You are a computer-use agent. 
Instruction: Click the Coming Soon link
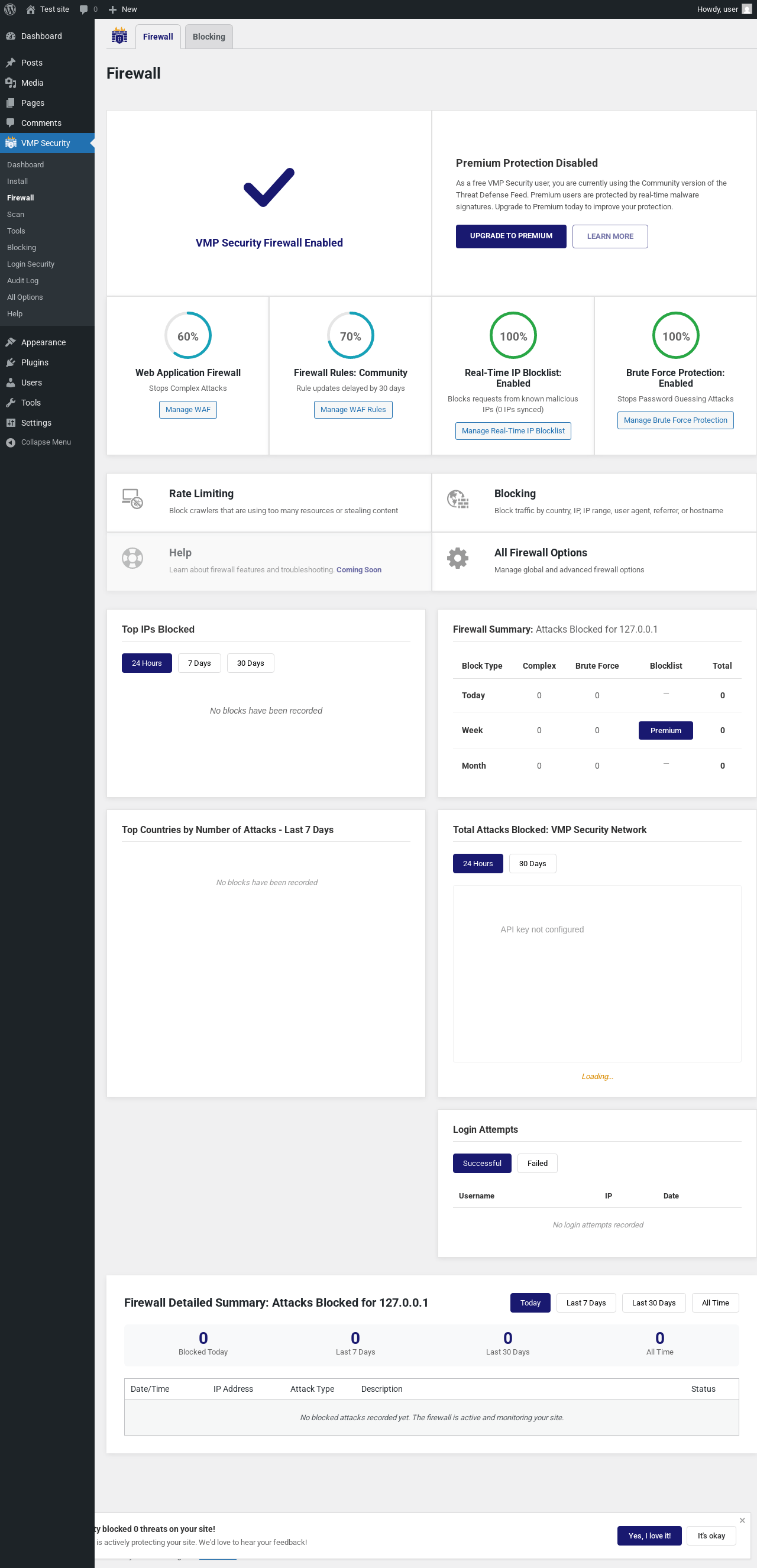pyautogui.click(x=359, y=570)
